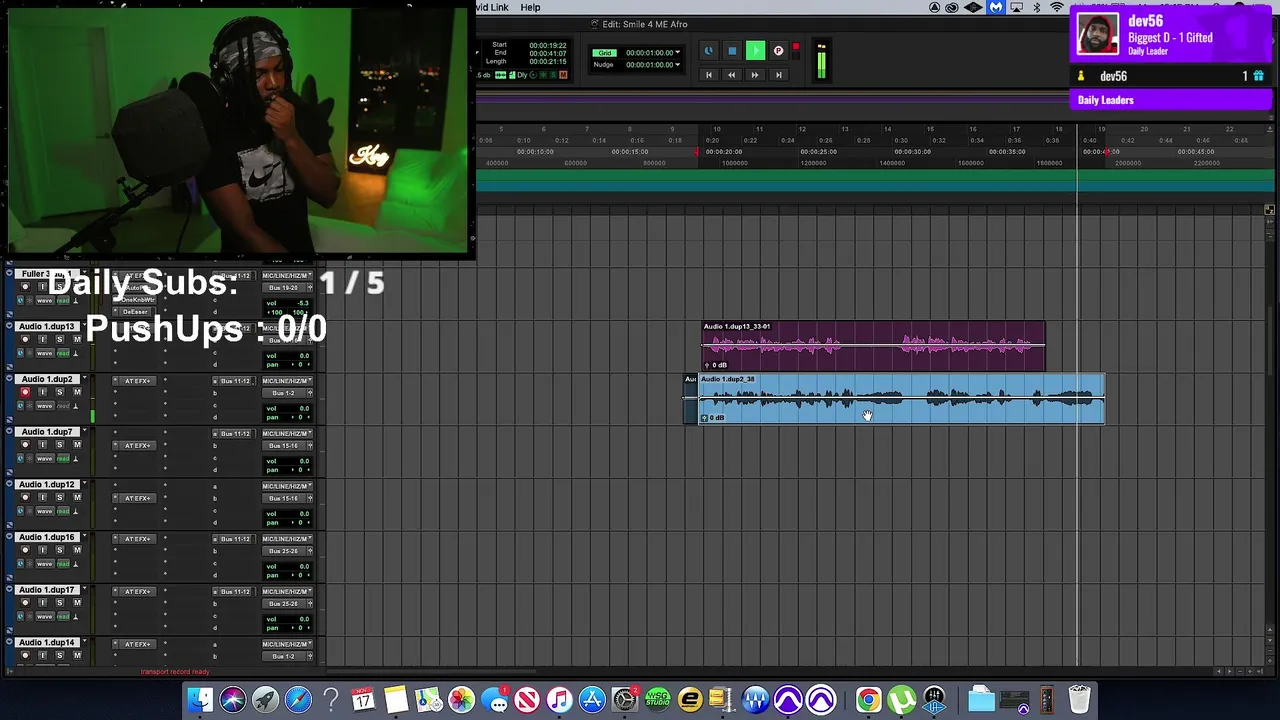This screenshot has width=1280, height=720.
Task: Click the Grid mode label
Action: point(602,52)
